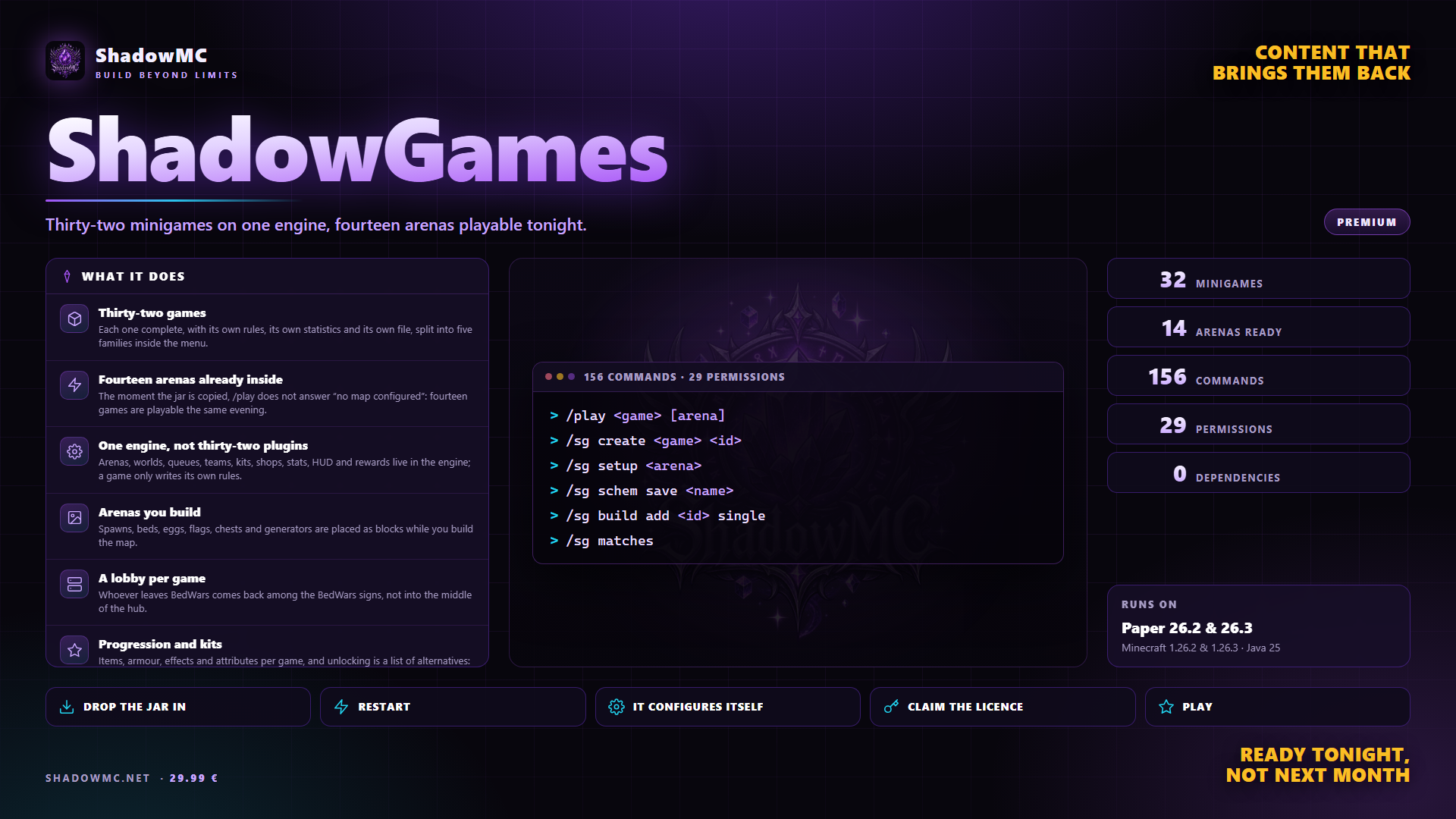Click the PLAY step label
Image resolution: width=1456 pixels, height=819 pixels.
[x=1197, y=707]
